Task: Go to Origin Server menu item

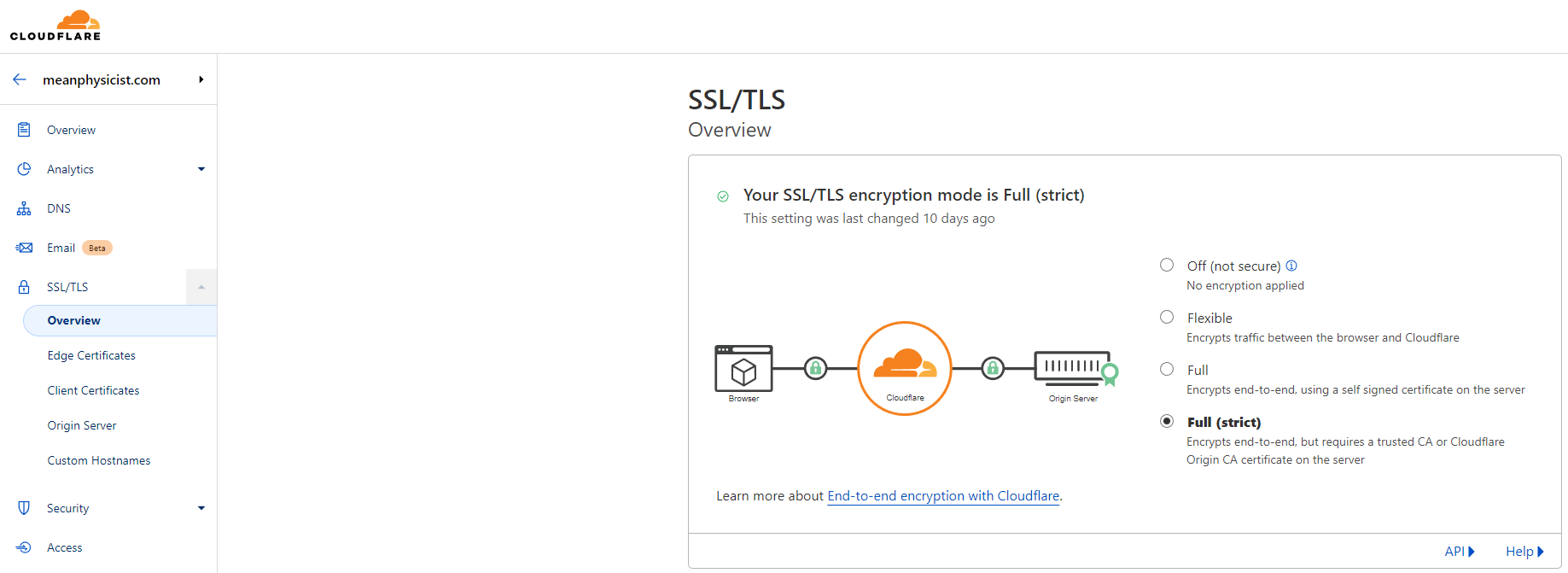Action: (x=82, y=425)
